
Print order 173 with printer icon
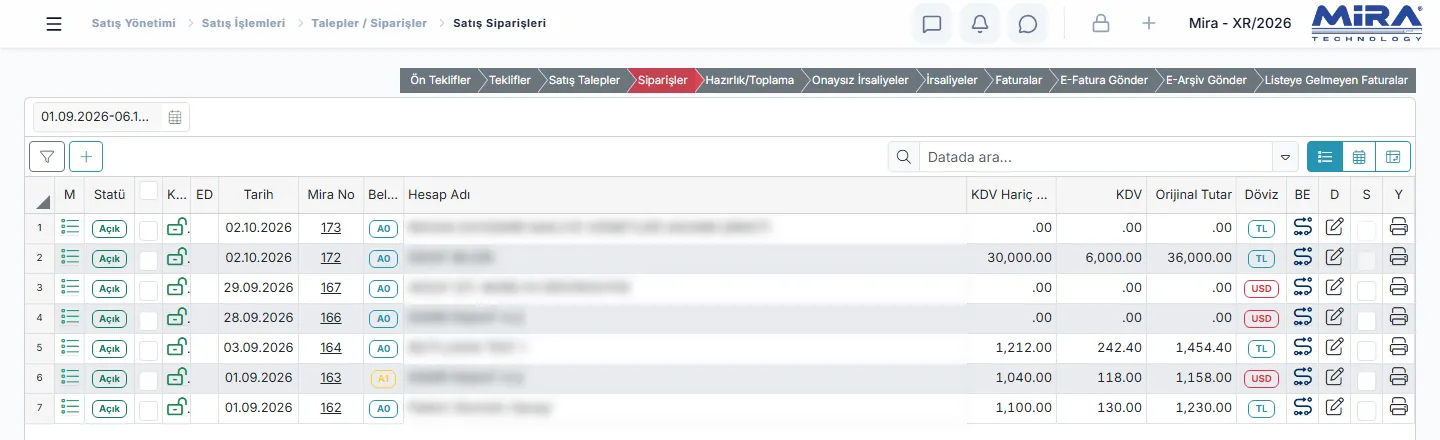[x=1399, y=227]
